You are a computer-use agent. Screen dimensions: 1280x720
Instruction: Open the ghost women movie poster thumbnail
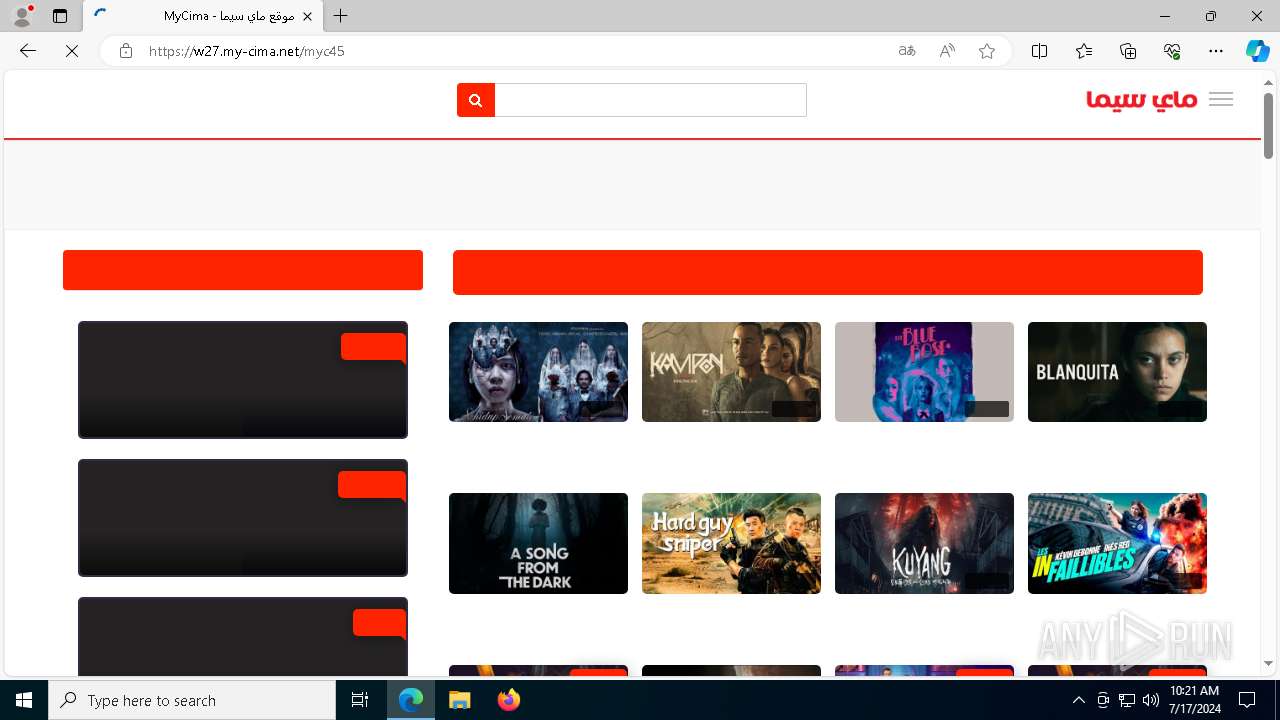[538, 372]
